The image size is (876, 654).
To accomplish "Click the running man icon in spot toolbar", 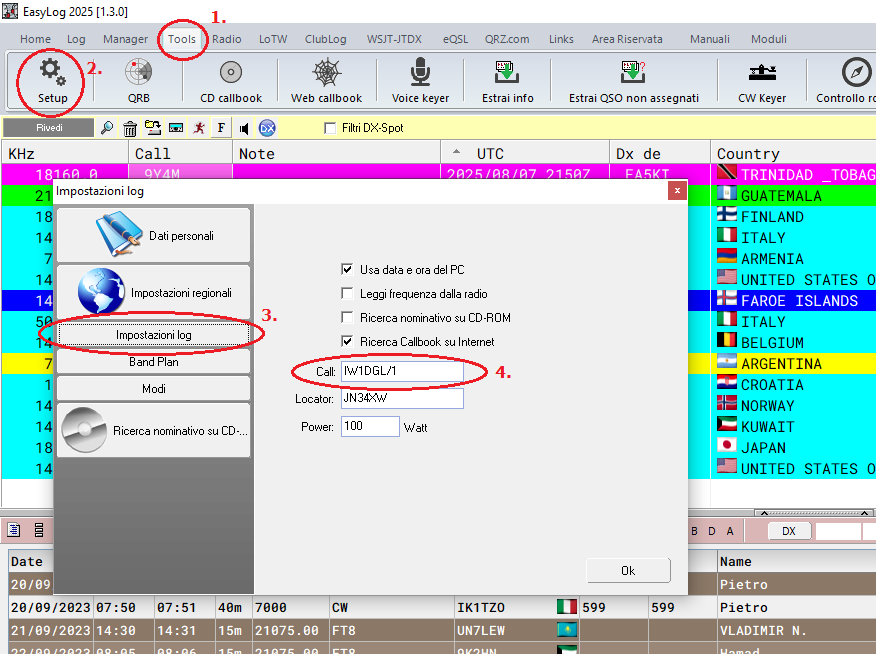I will (x=199, y=128).
